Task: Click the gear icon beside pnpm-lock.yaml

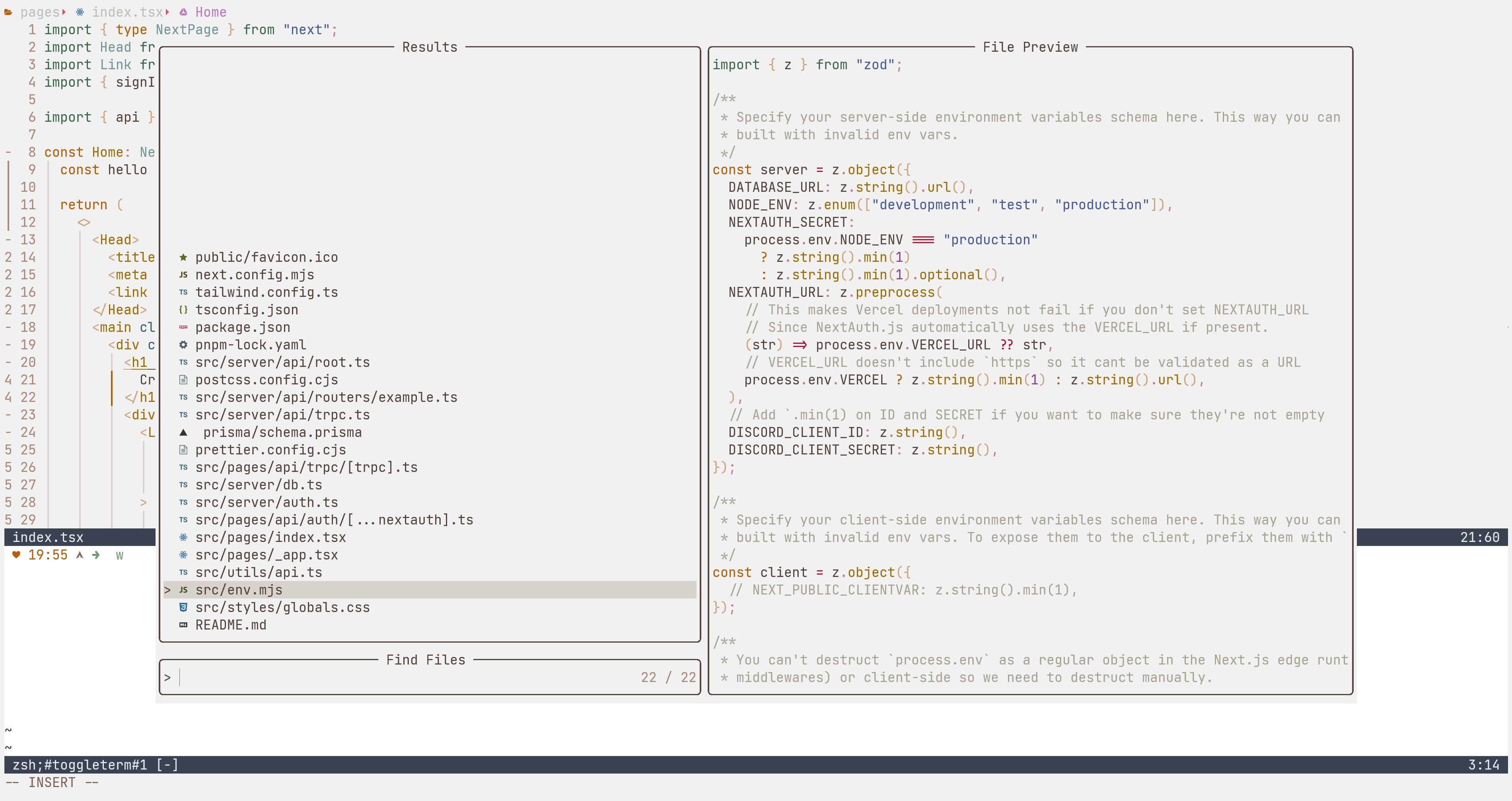Action: tap(183, 345)
